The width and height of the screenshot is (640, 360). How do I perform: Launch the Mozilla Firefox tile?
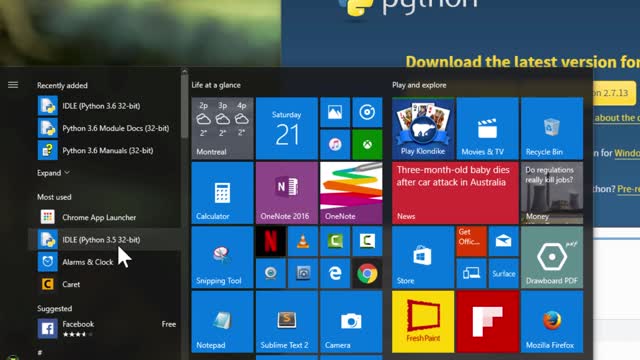(552, 322)
